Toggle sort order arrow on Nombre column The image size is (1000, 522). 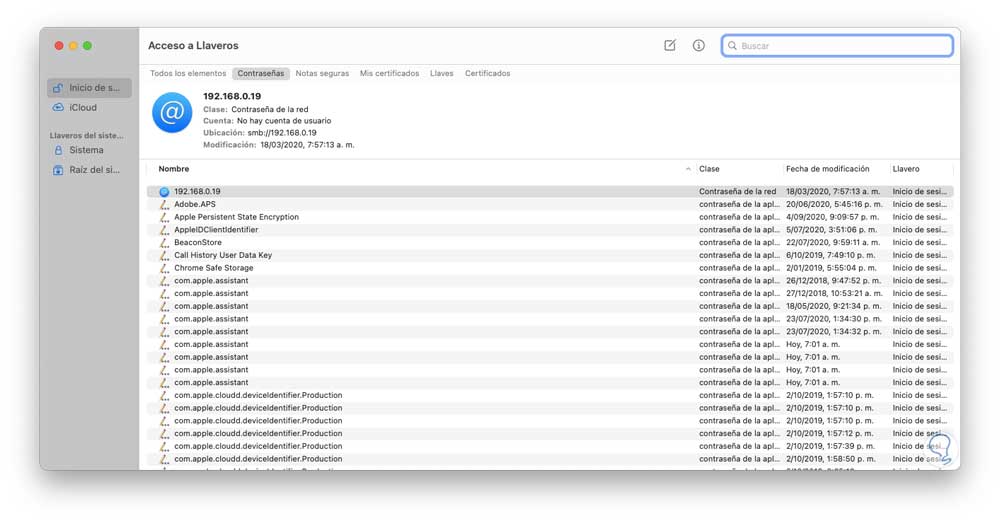coord(688,169)
